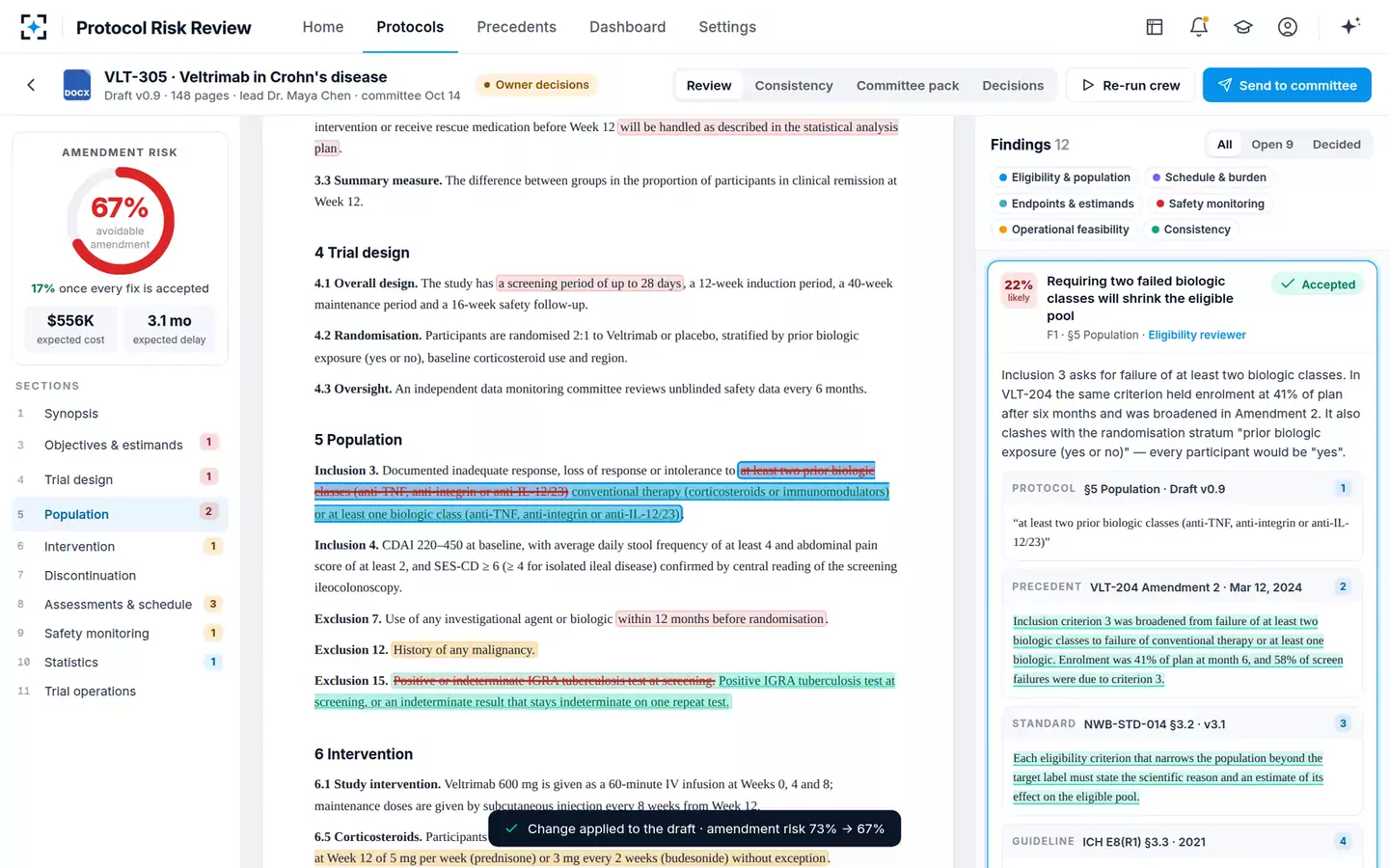Open the notifications bell
Viewport: 1389px width, 868px height.
[1199, 27]
